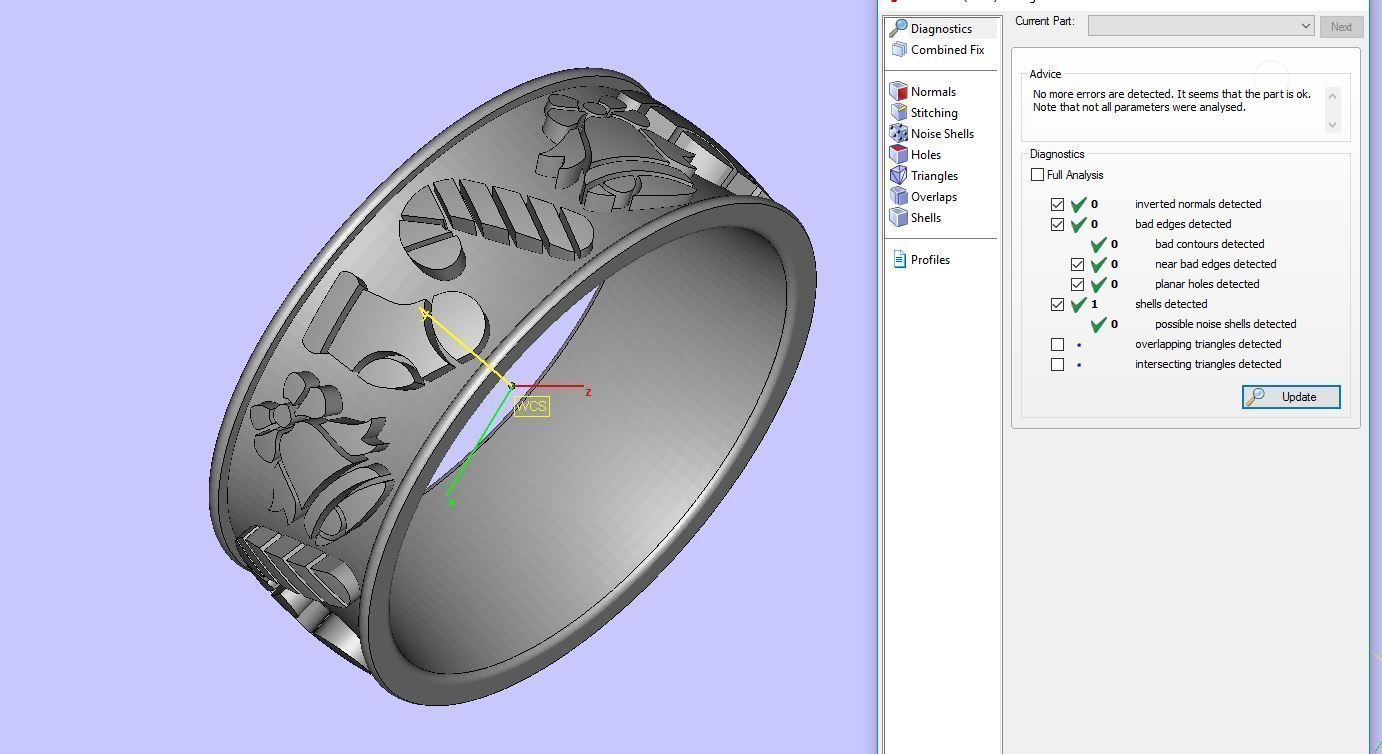1382x754 pixels.
Task: Click the Next part button
Action: pyautogui.click(x=1341, y=26)
